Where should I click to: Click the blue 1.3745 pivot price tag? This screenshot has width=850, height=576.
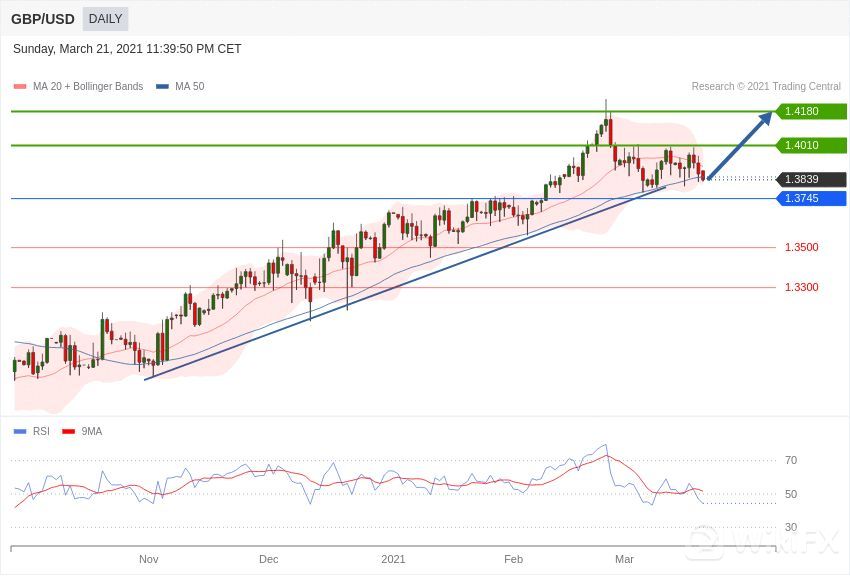(810, 198)
